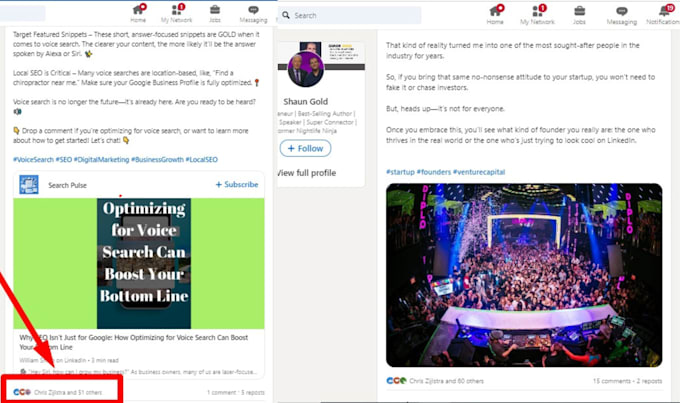Image resolution: width=680 pixels, height=403 pixels.
Task: Click the William byline under the article title
Action: point(69,360)
